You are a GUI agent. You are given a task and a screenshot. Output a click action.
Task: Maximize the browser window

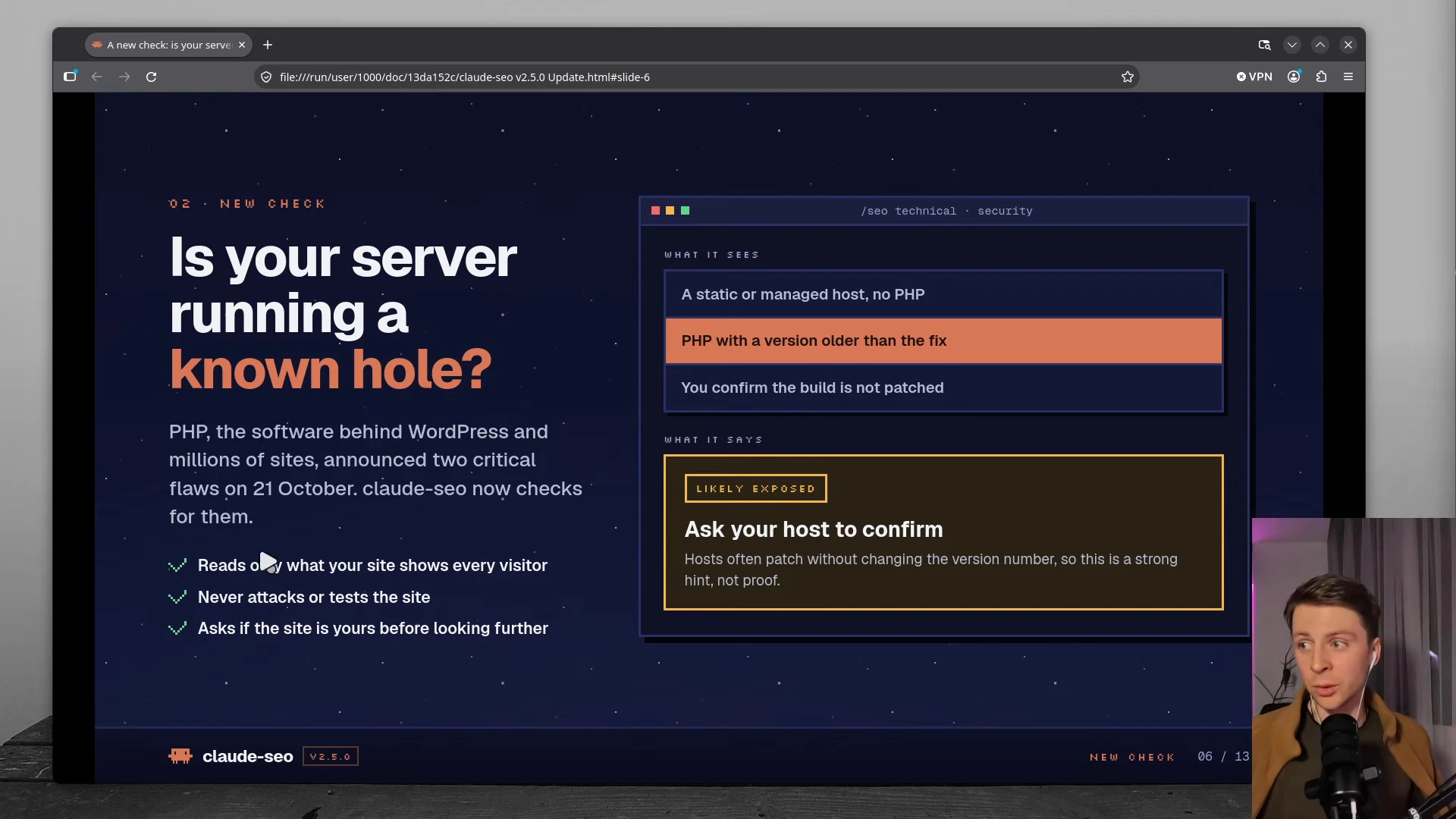pos(1320,45)
